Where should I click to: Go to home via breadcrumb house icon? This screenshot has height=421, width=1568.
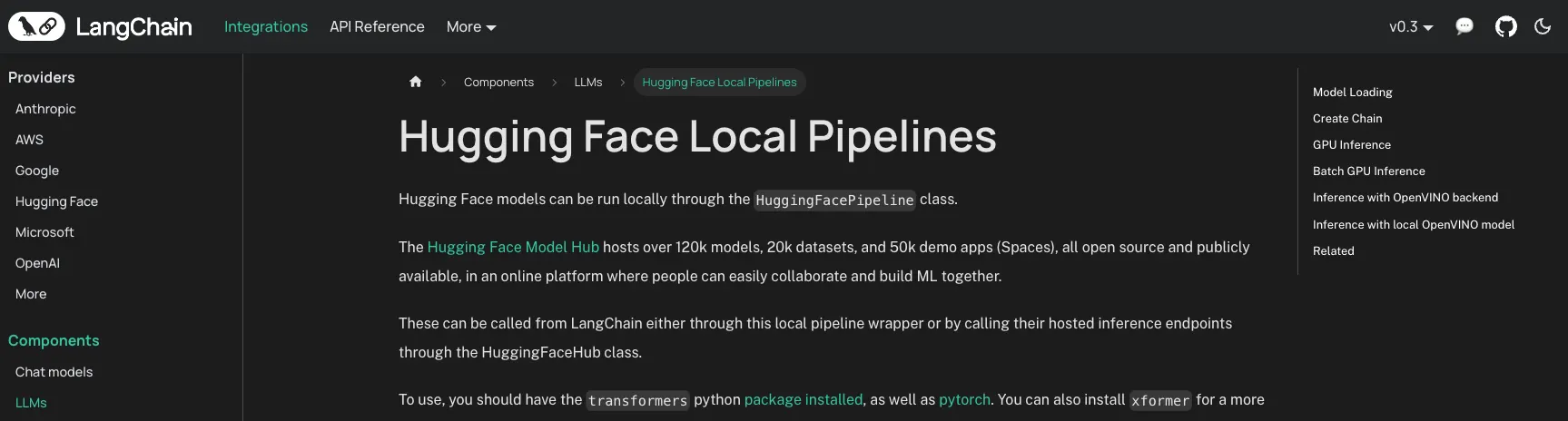pyautogui.click(x=416, y=82)
